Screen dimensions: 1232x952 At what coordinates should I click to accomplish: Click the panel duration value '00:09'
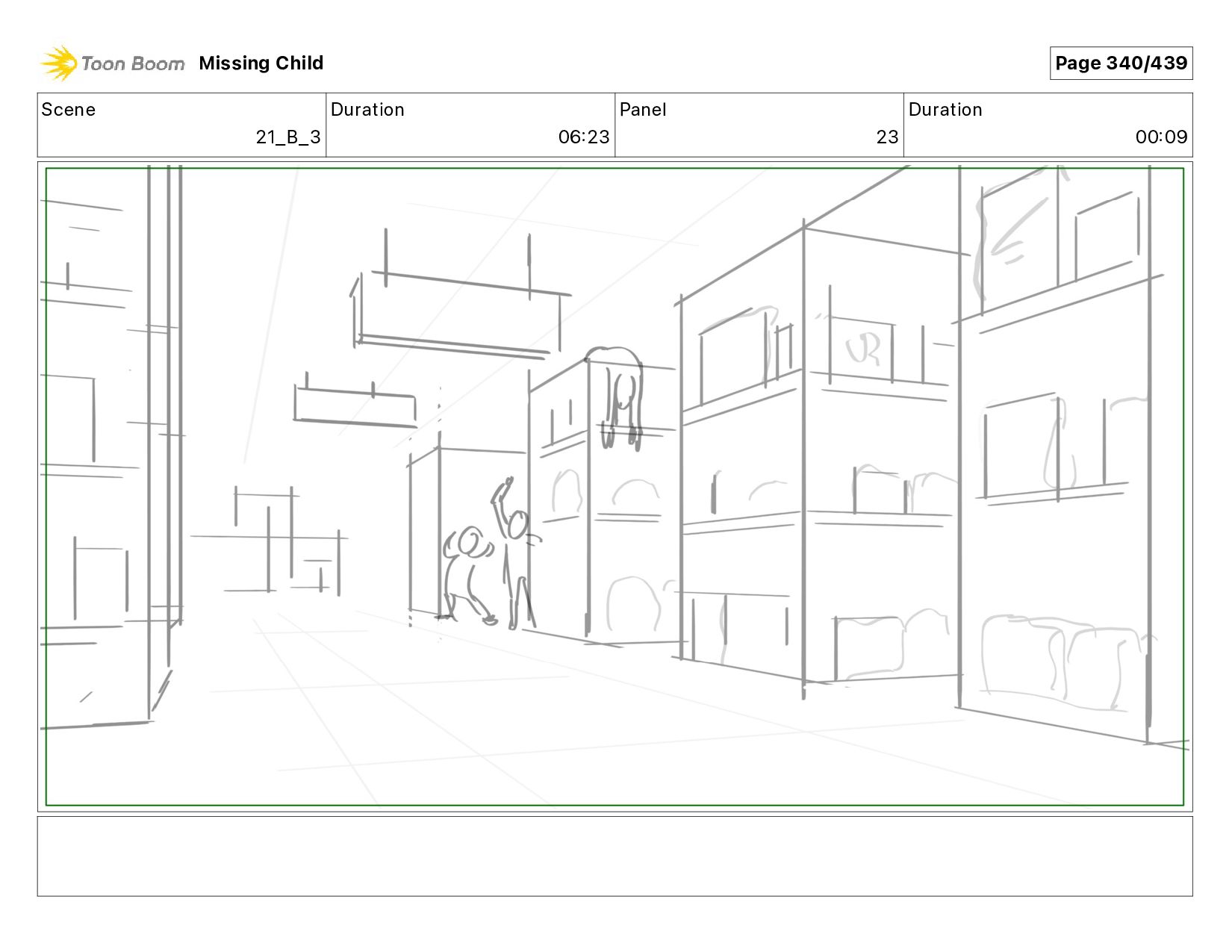(x=1161, y=137)
